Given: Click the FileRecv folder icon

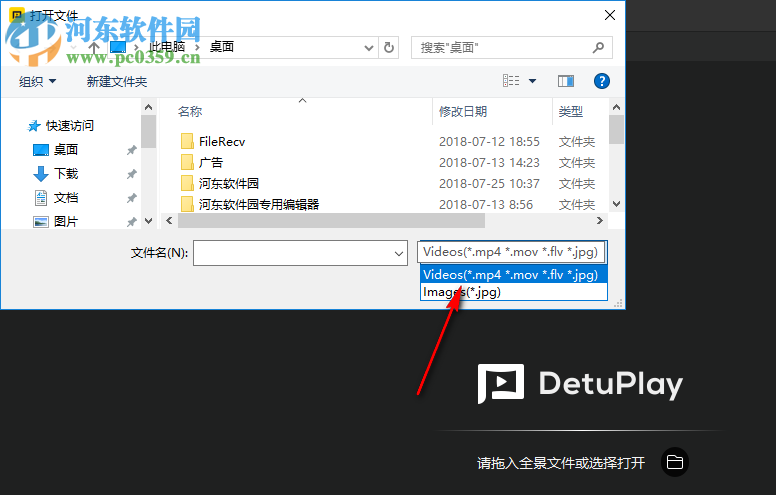Looking at the screenshot, I should click(x=187, y=142).
